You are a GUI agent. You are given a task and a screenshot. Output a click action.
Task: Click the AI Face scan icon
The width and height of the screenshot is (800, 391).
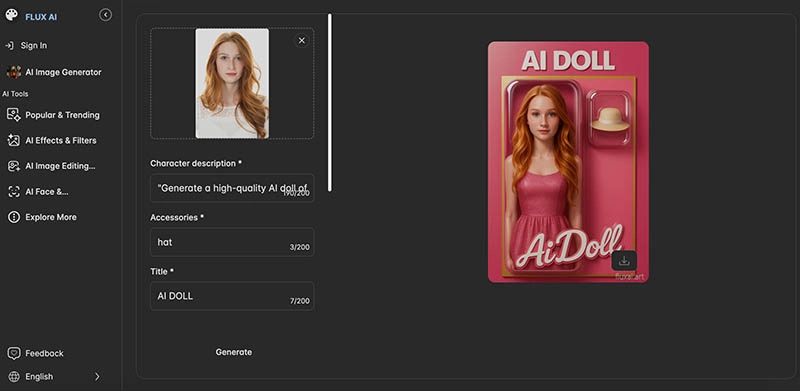(x=13, y=192)
